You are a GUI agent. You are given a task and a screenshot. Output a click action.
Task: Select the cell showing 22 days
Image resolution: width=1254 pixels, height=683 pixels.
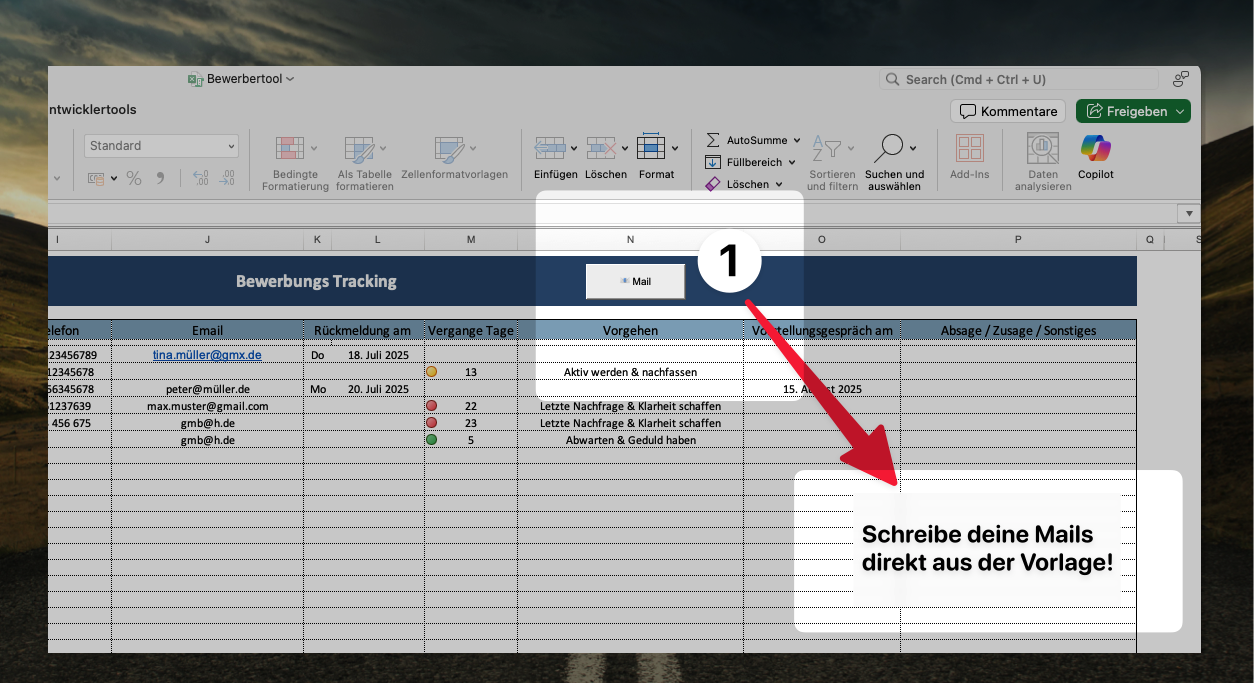coord(471,406)
